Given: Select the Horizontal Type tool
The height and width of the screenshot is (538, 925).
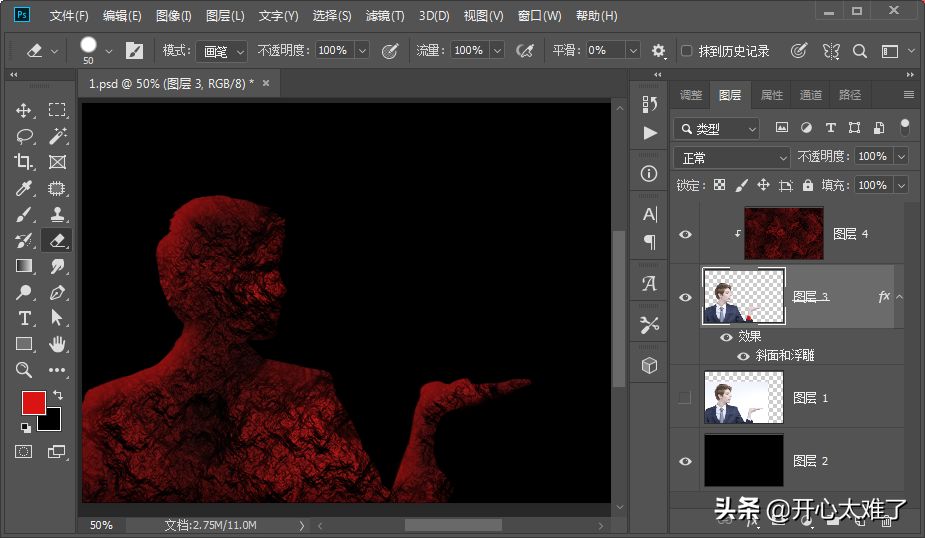Looking at the screenshot, I should click(x=24, y=318).
